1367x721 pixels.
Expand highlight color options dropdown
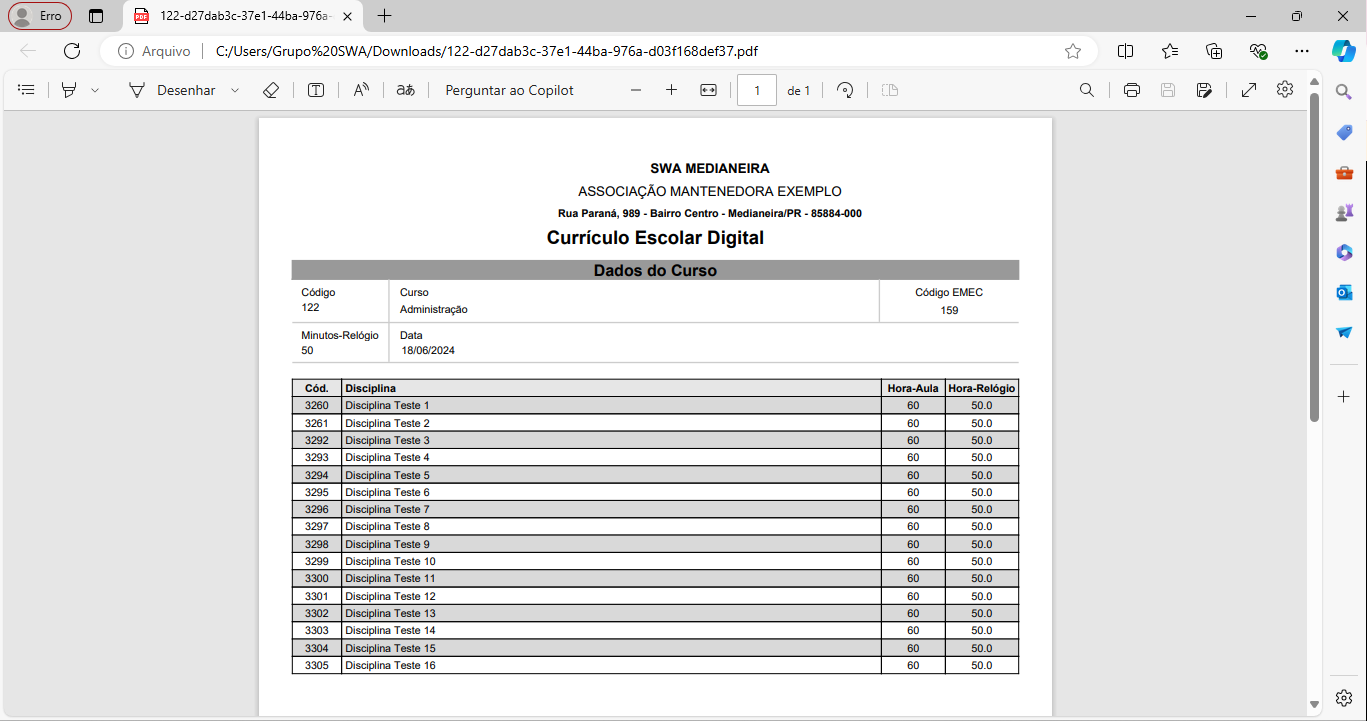[x=95, y=90]
